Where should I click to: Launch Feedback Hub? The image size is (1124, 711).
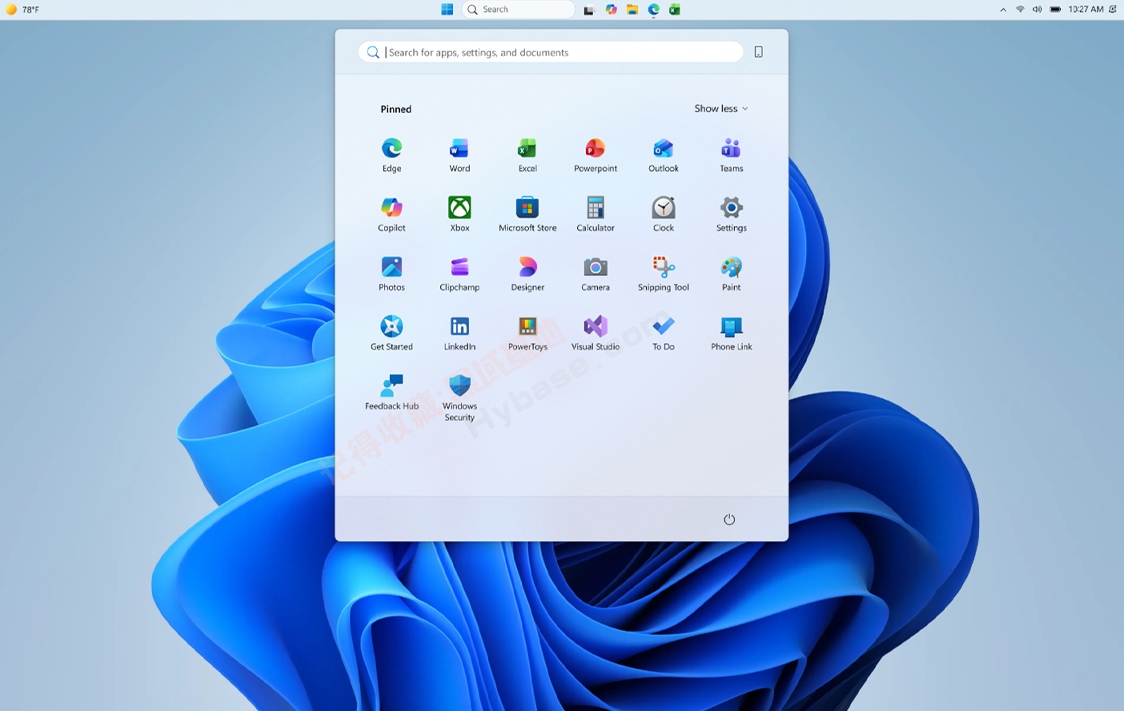click(391, 393)
